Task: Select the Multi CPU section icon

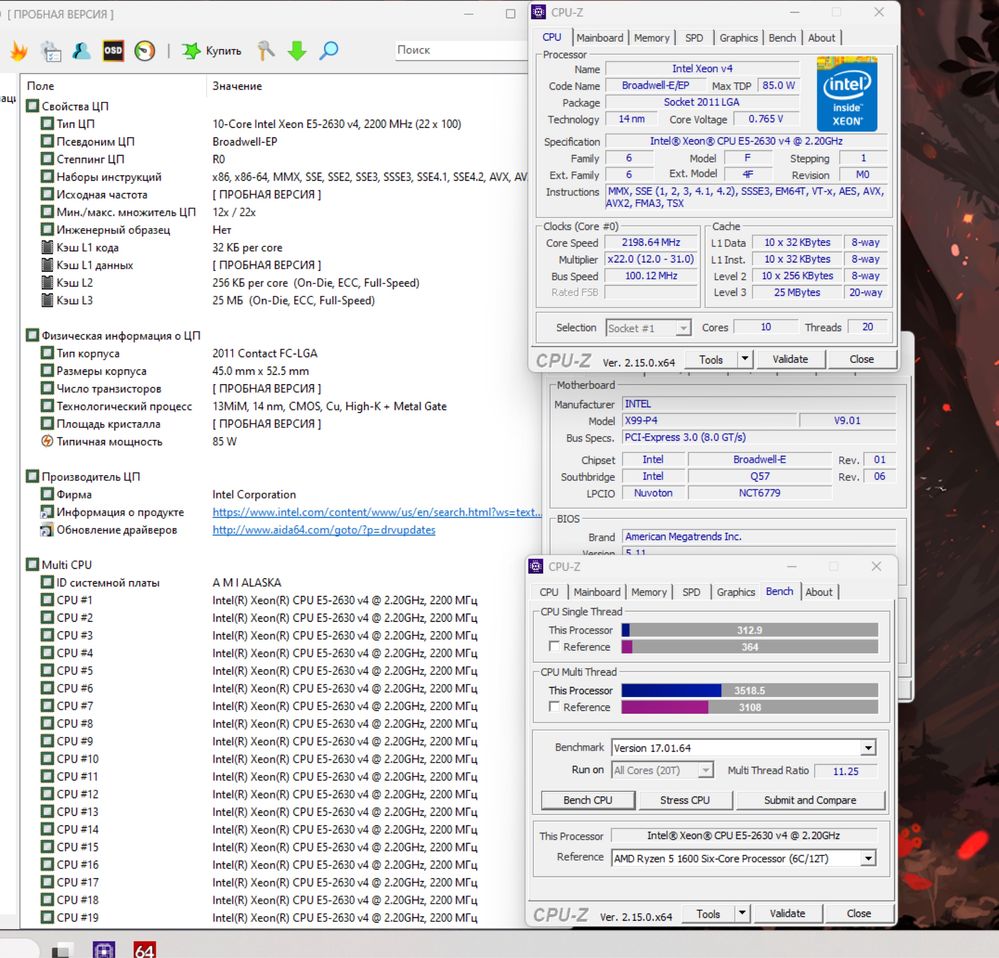Action: (32, 565)
